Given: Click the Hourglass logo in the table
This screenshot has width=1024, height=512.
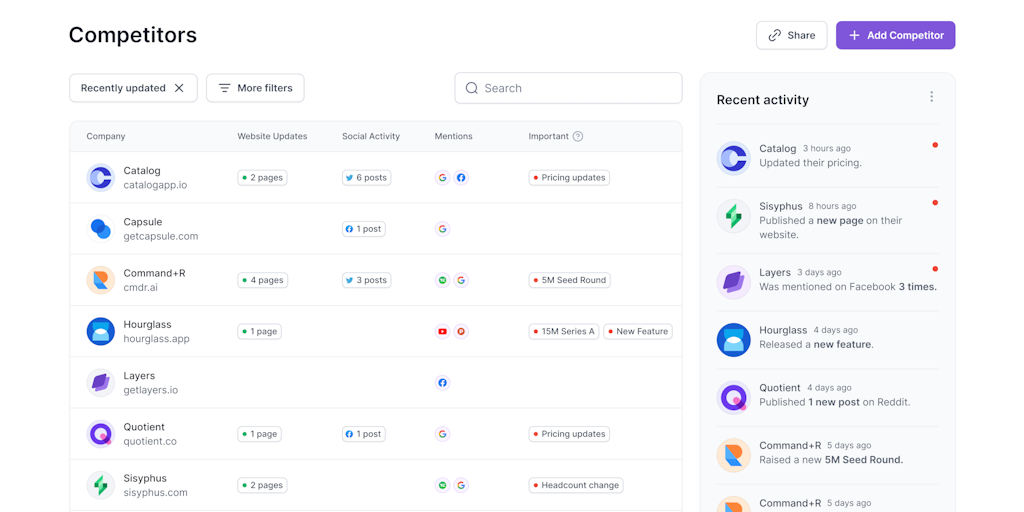Looking at the screenshot, I should tap(100, 331).
